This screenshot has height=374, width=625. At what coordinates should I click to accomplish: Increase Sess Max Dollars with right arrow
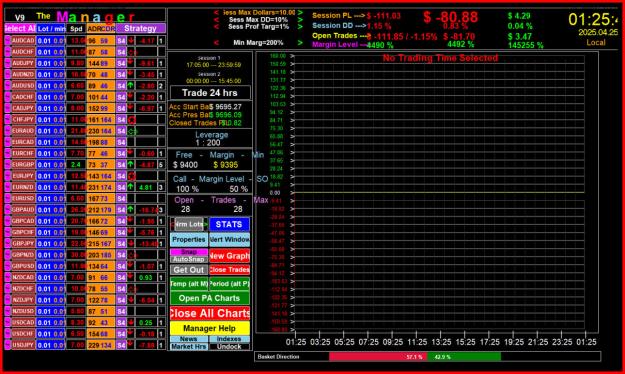point(300,13)
